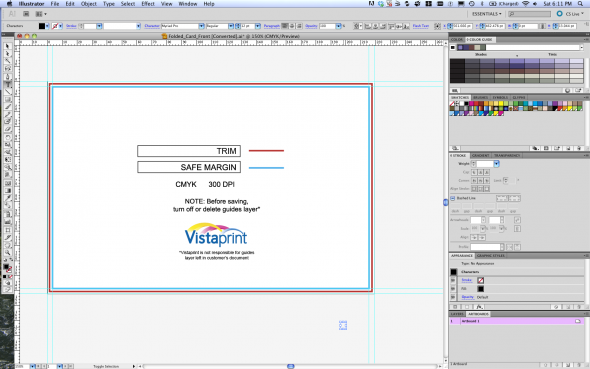Toggle the Dashed Line checkbox
The height and width of the screenshot is (369, 590).
[x=453, y=198]
